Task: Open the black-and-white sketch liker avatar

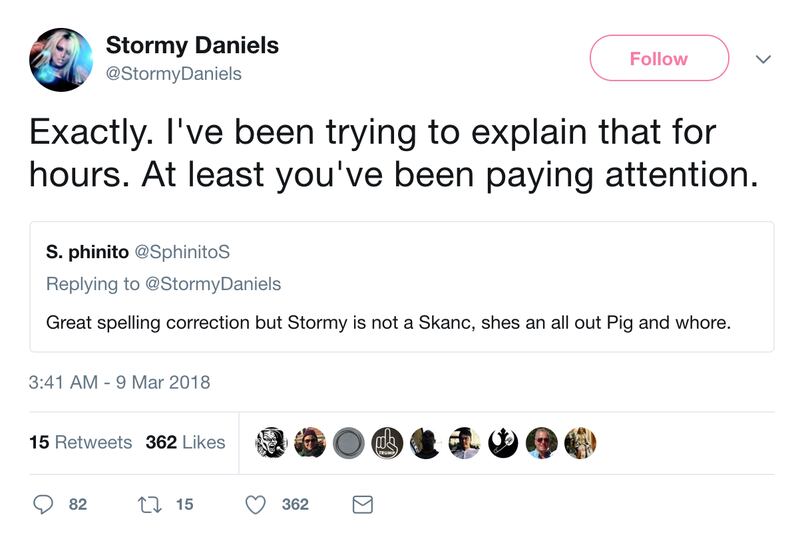Action: pos(271,443)
